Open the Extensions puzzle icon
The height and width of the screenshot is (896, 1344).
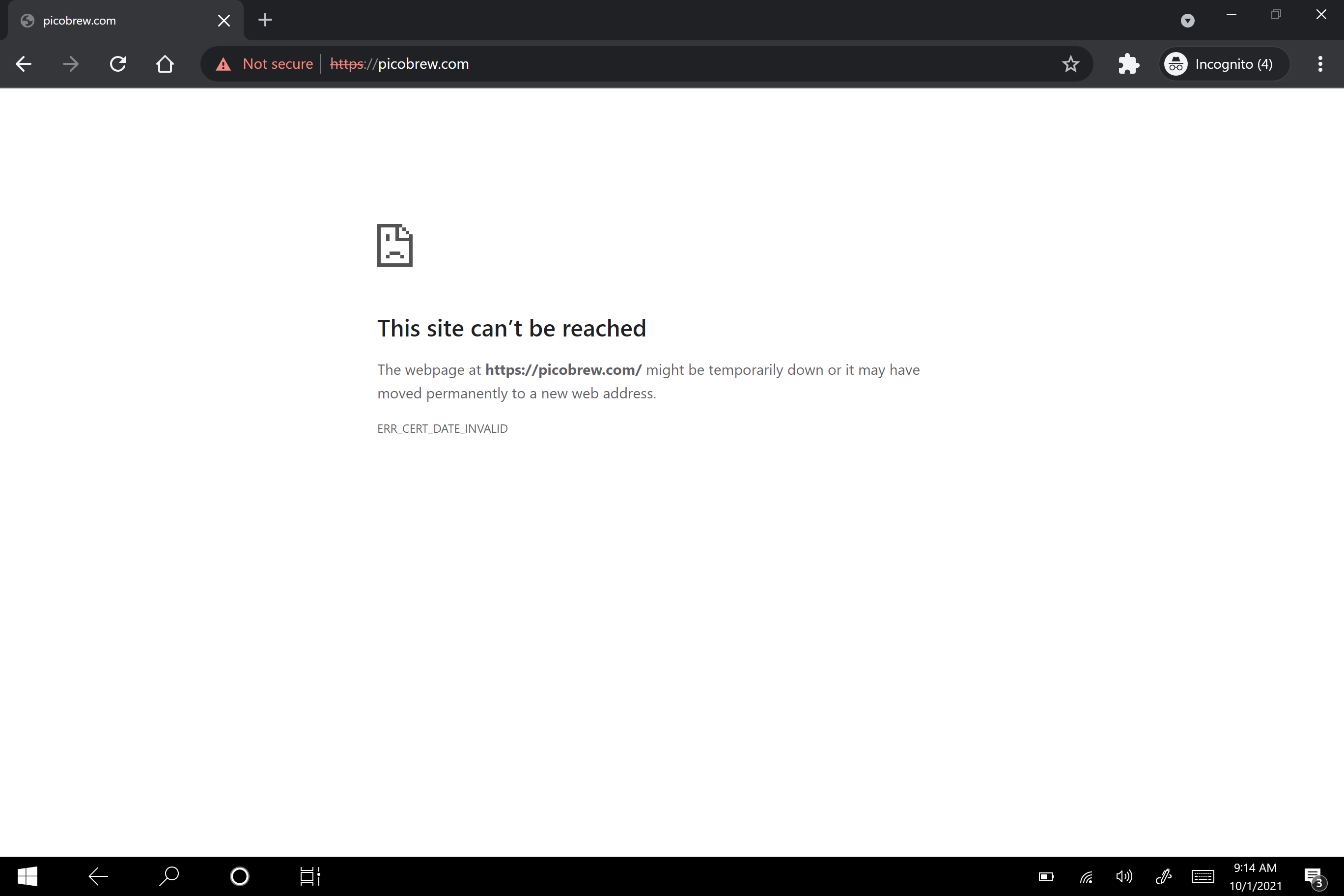tap(1128, 64)
